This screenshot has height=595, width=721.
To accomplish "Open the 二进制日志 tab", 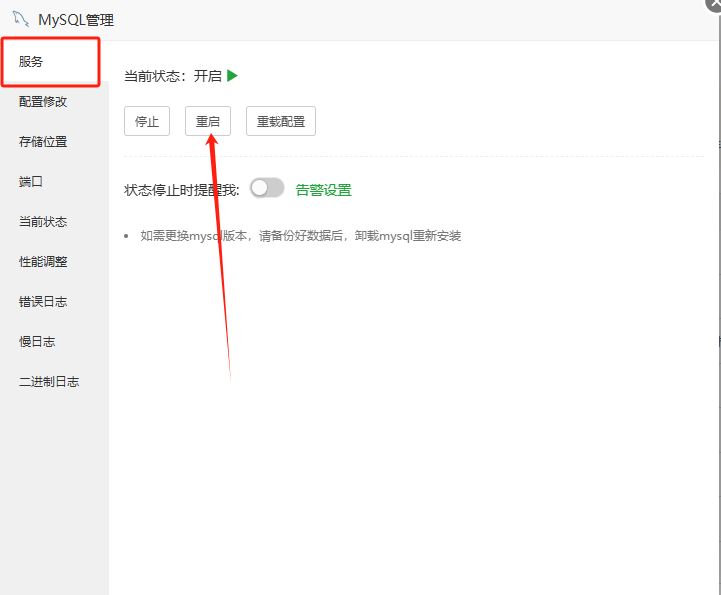I will [49, 382].
